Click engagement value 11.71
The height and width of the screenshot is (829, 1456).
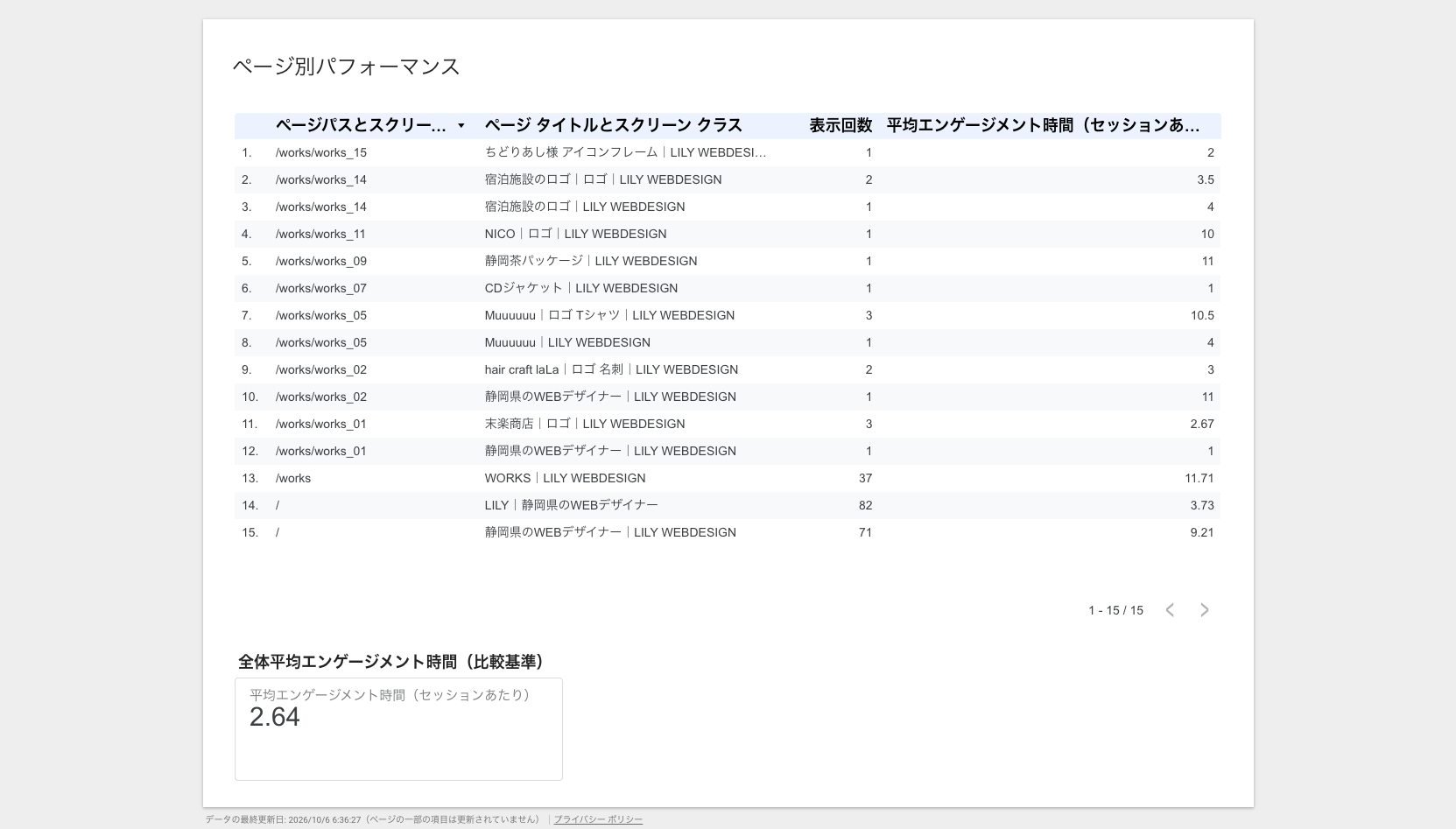coord(1199,478)
